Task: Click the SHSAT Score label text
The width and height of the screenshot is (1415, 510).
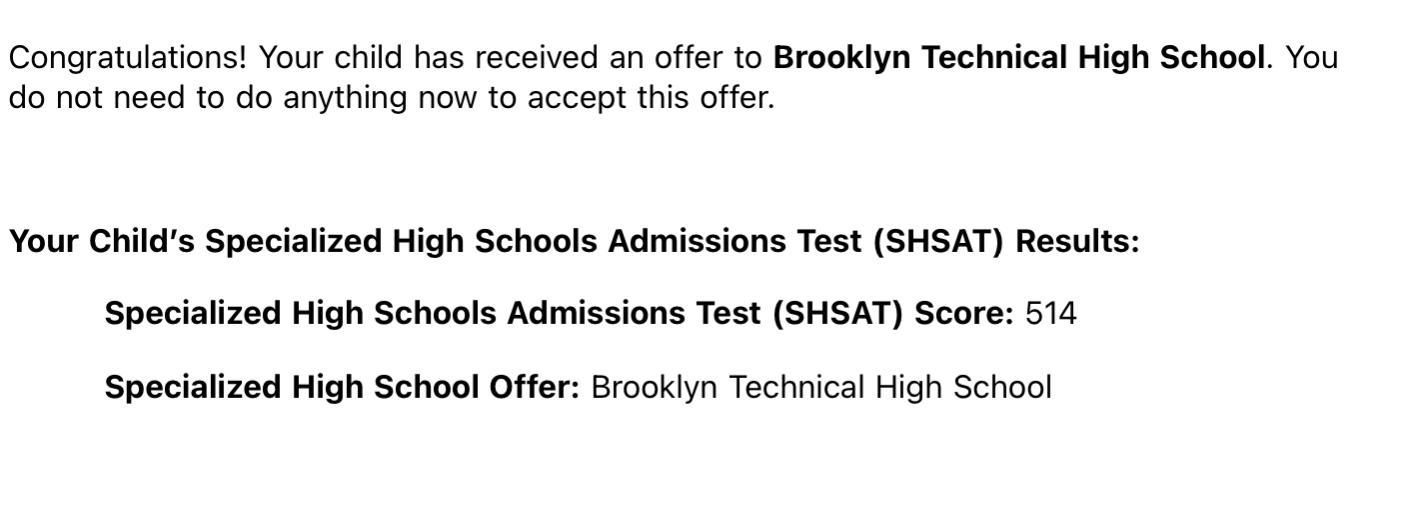Action: click(x=559, y=314)
